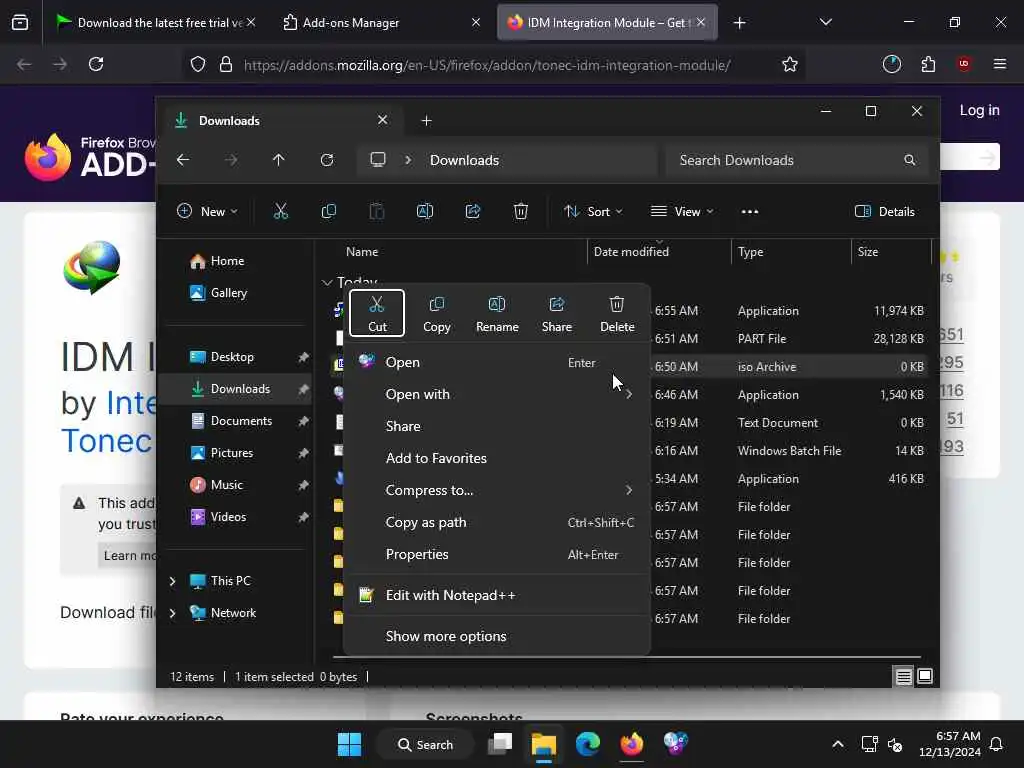Viewport: 1024px width, 768px height.
Task: Click Rename icon in context menu
Action: [x=497, y=313]
